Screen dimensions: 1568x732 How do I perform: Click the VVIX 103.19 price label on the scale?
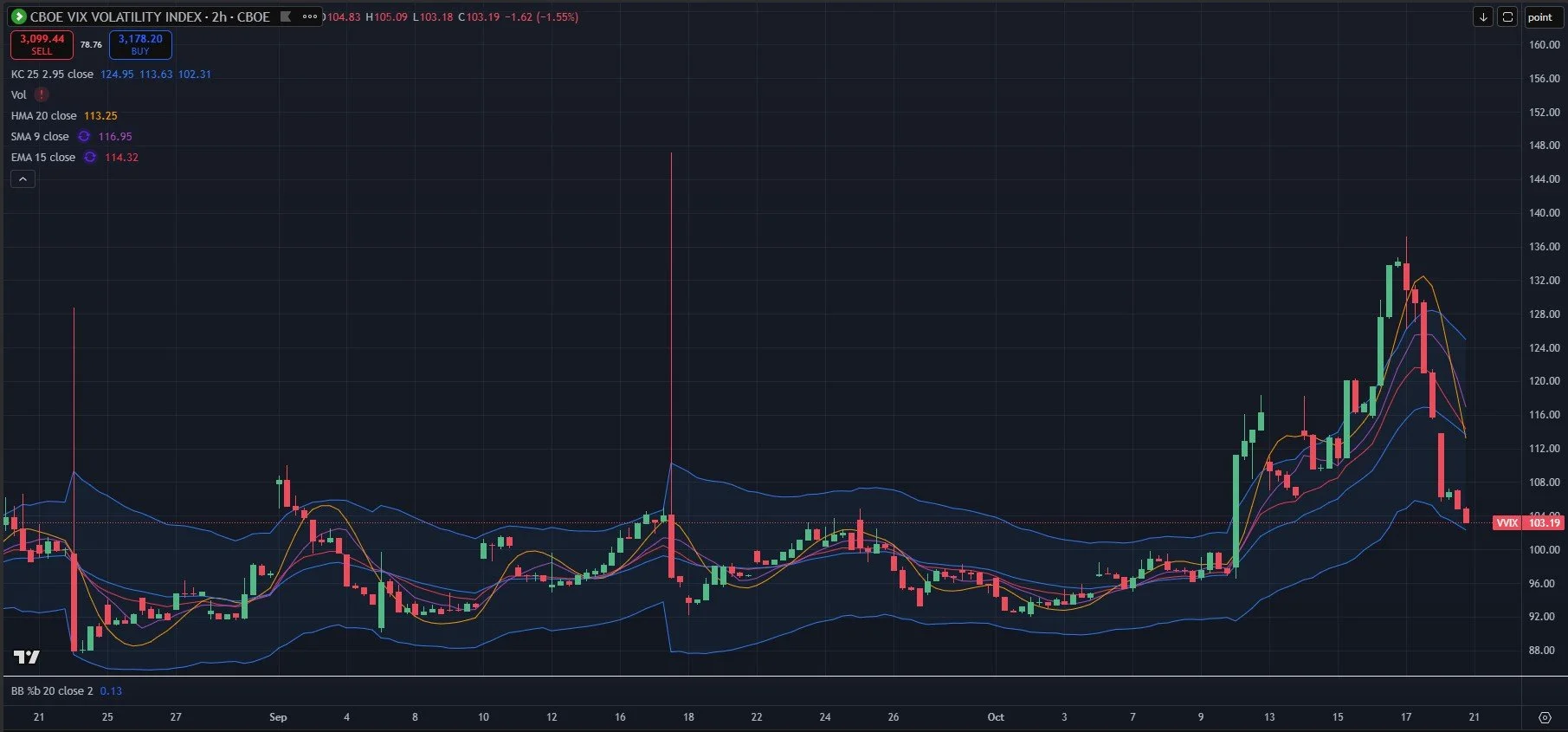click(x=1529, y=522)
